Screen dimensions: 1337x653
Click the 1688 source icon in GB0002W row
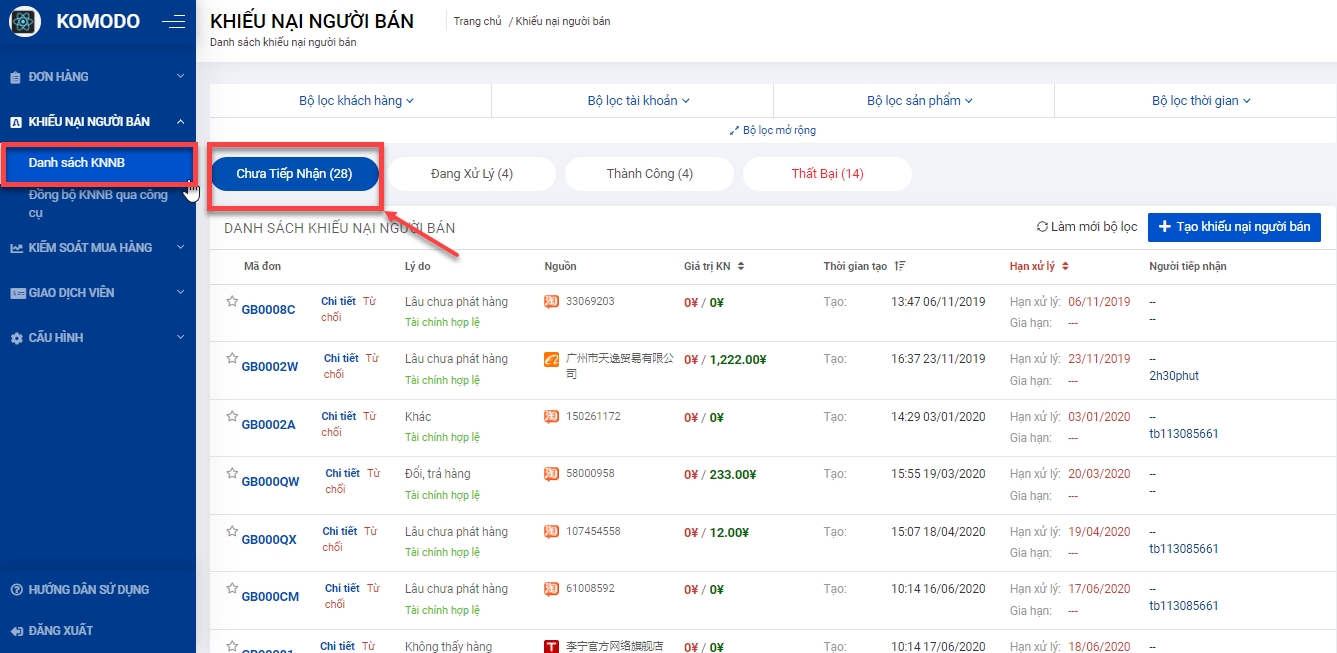tap(552, 359)
